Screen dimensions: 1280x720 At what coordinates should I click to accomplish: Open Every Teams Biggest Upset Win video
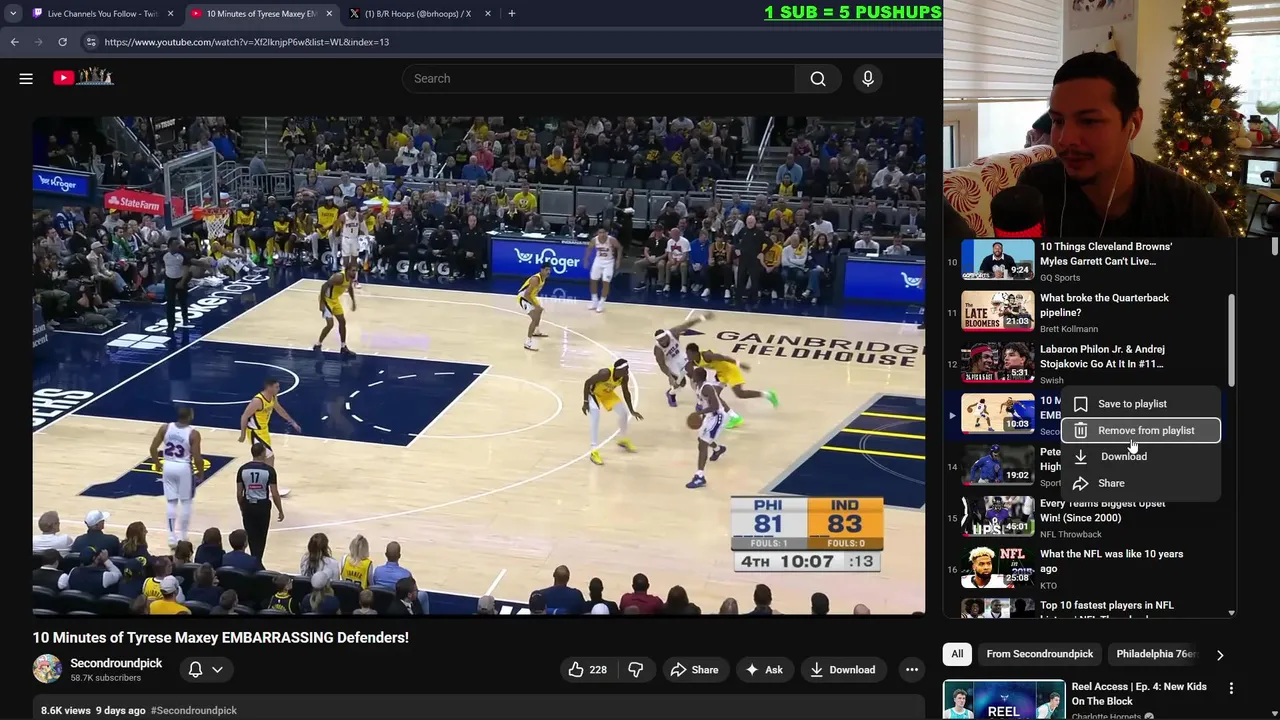click(x=1102, y=510)
